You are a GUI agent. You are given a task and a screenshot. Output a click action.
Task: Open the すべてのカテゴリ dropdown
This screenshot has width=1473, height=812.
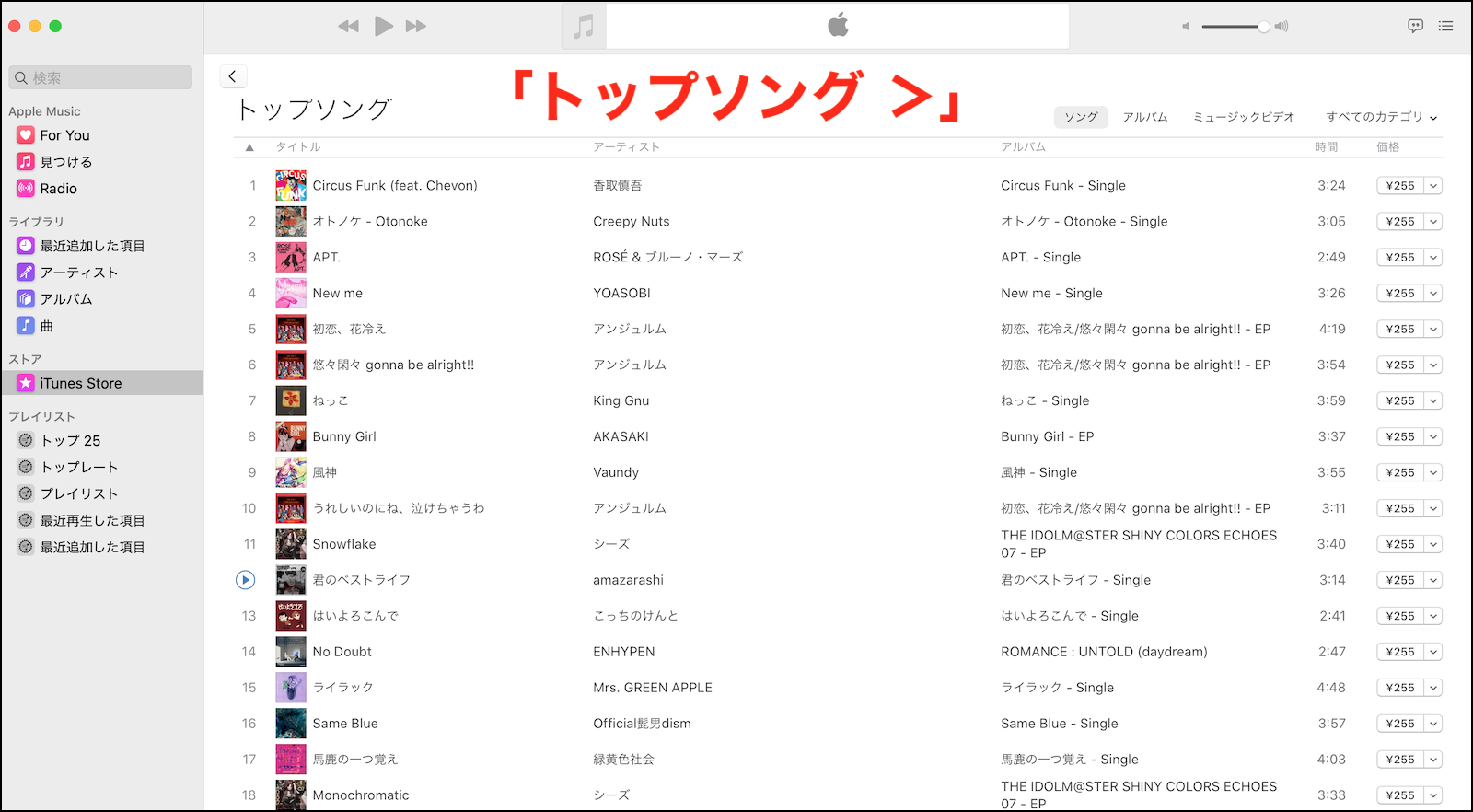click(x=1382, y=117)
